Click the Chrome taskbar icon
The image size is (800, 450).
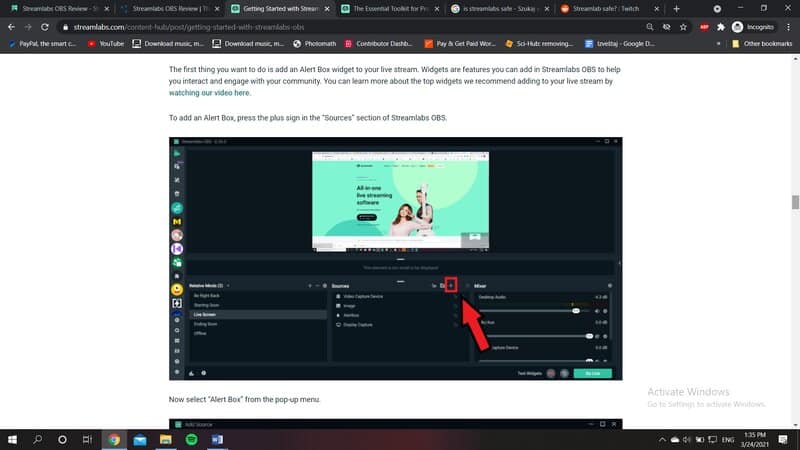pos(114,439)
